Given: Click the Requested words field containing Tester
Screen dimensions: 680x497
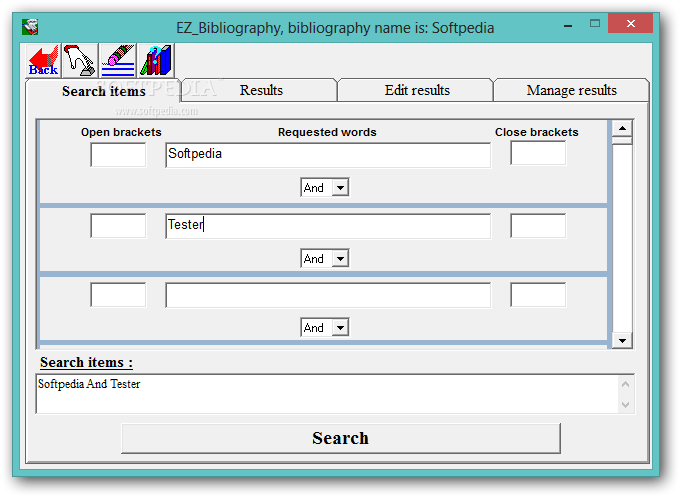Looking at the screenshot, I should [328, 226].
